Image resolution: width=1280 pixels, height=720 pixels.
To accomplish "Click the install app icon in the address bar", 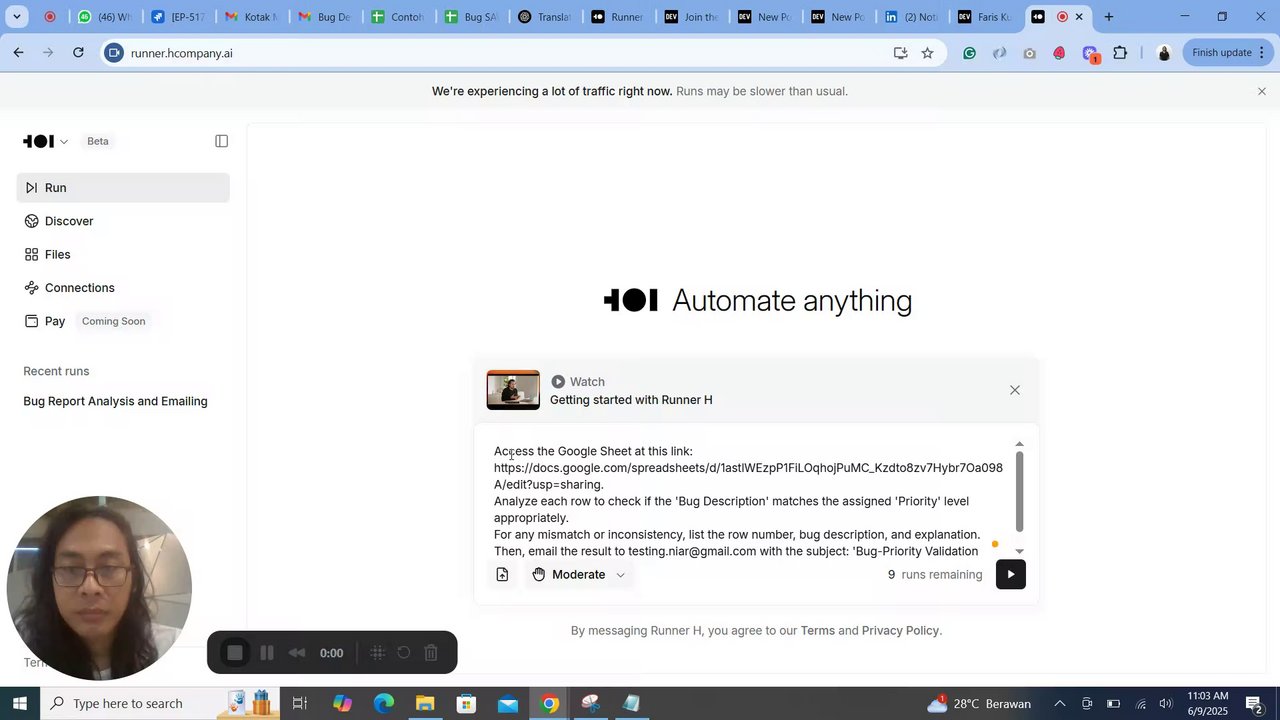I will pyautogui.click(x=900, y=53).
